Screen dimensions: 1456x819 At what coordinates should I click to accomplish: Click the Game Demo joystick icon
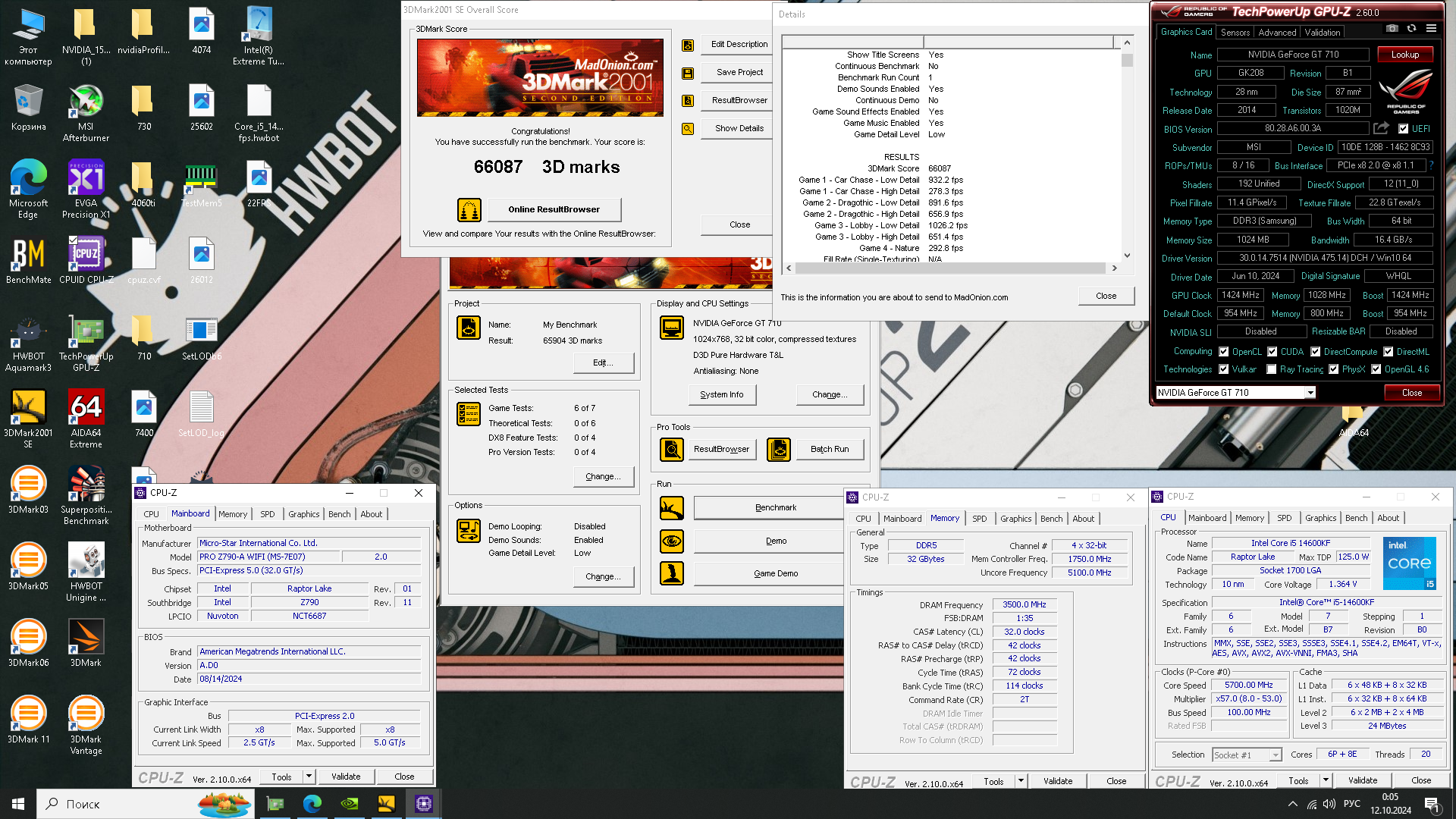pyautogui.click(x=672, y=573)
